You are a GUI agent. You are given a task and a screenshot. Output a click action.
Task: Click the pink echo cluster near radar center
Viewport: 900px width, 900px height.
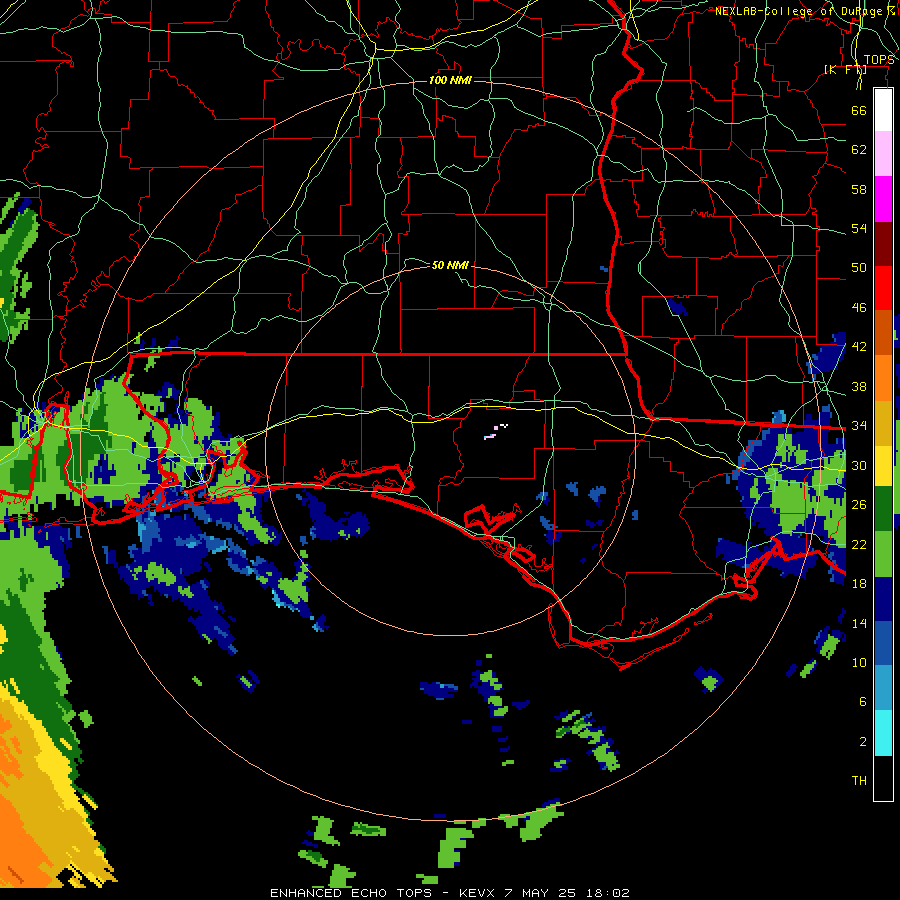click(x=496, y=432)
